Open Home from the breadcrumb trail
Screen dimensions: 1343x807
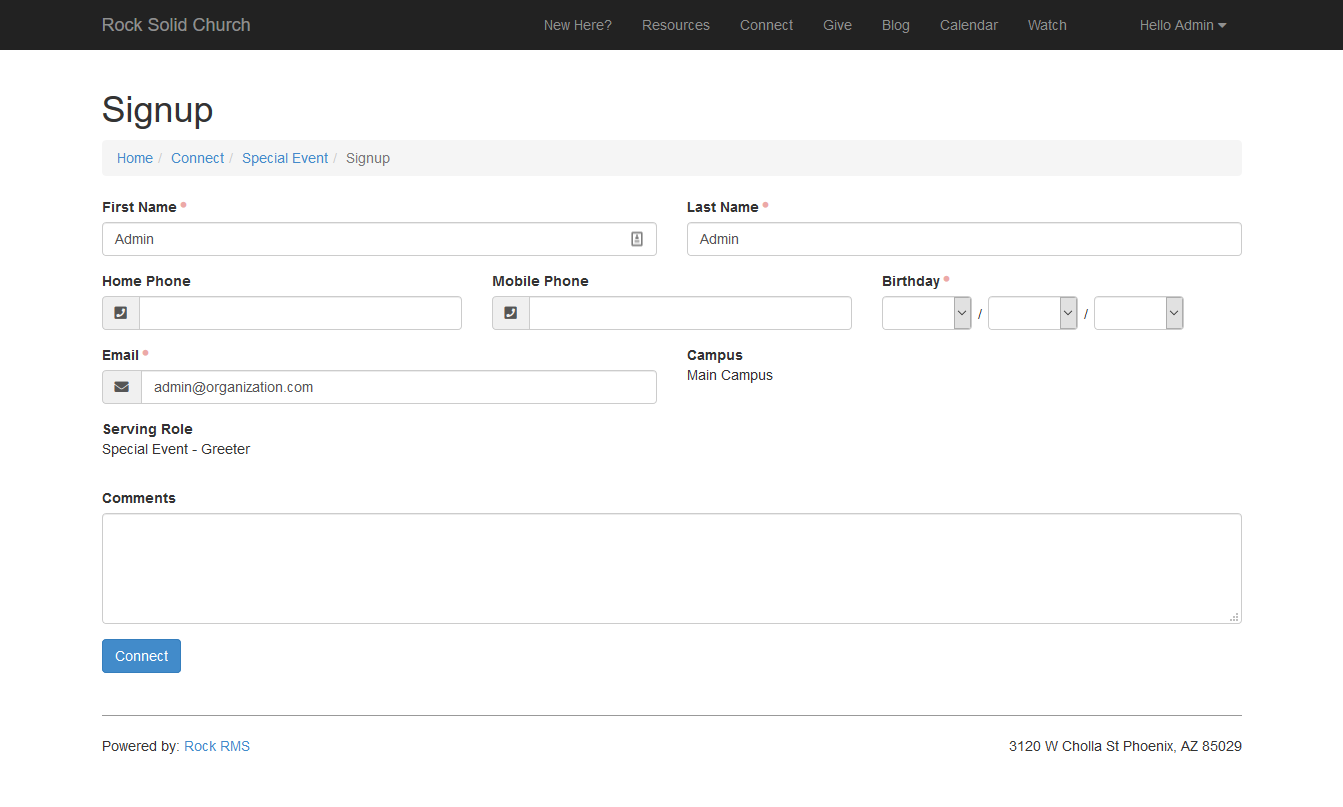click(135, 157)
